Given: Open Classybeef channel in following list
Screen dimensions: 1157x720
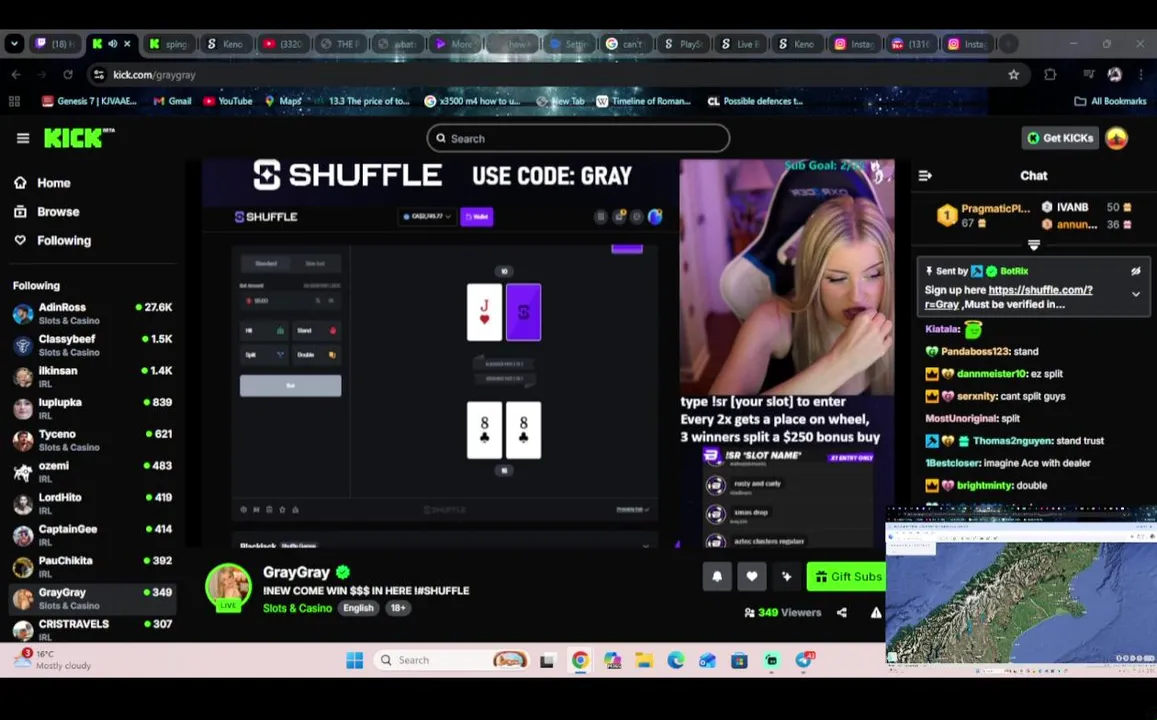Looking at the screenshot, I should tap(92, 345).
